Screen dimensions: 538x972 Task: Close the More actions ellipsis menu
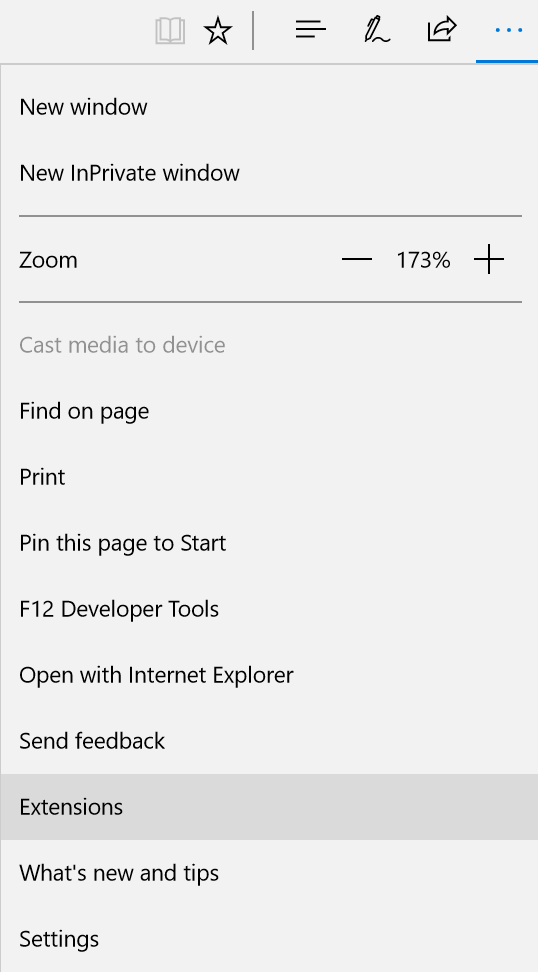(508, 30)
